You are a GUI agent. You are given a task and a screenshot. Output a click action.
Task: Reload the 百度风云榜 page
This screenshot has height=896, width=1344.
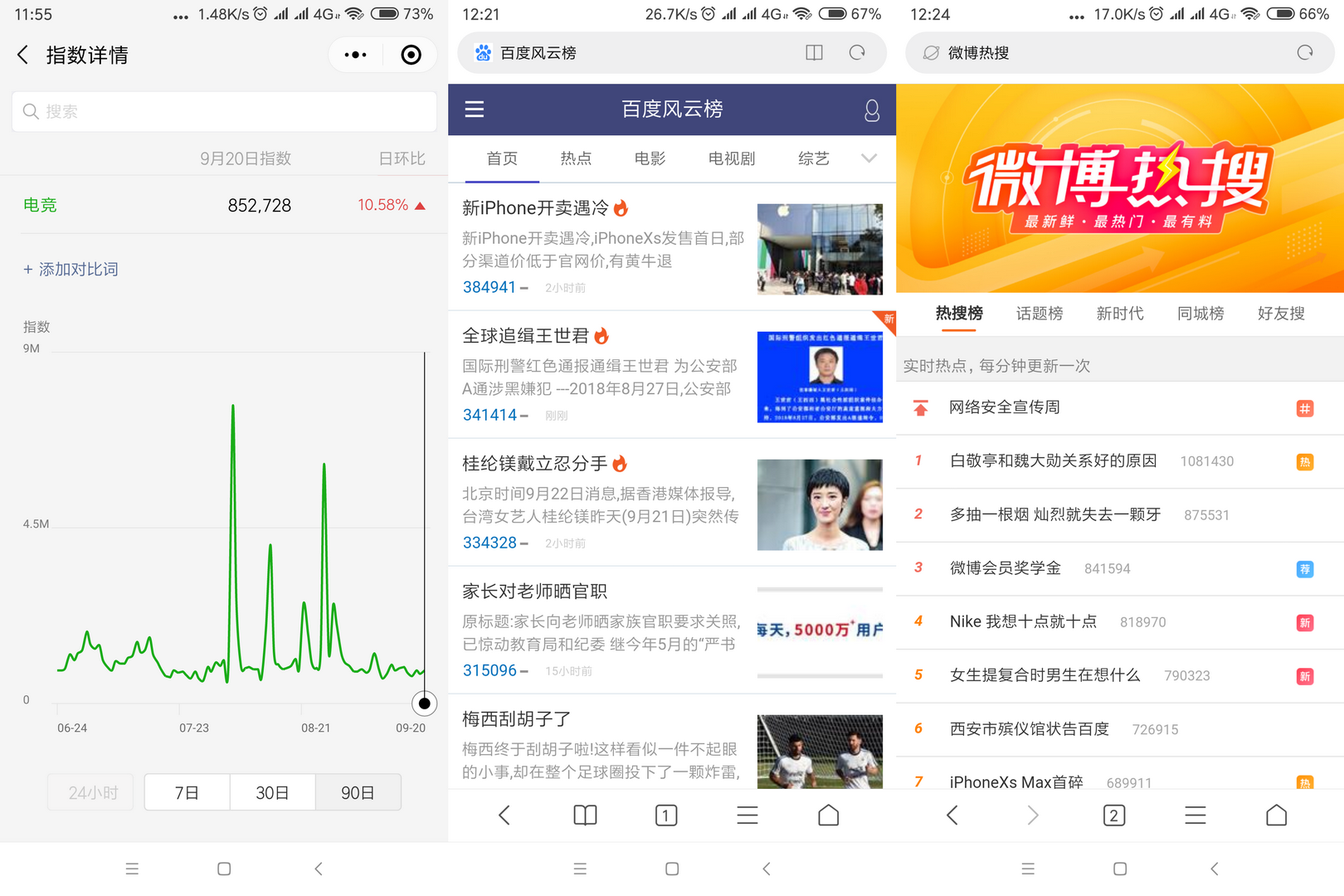coord(857,53)
